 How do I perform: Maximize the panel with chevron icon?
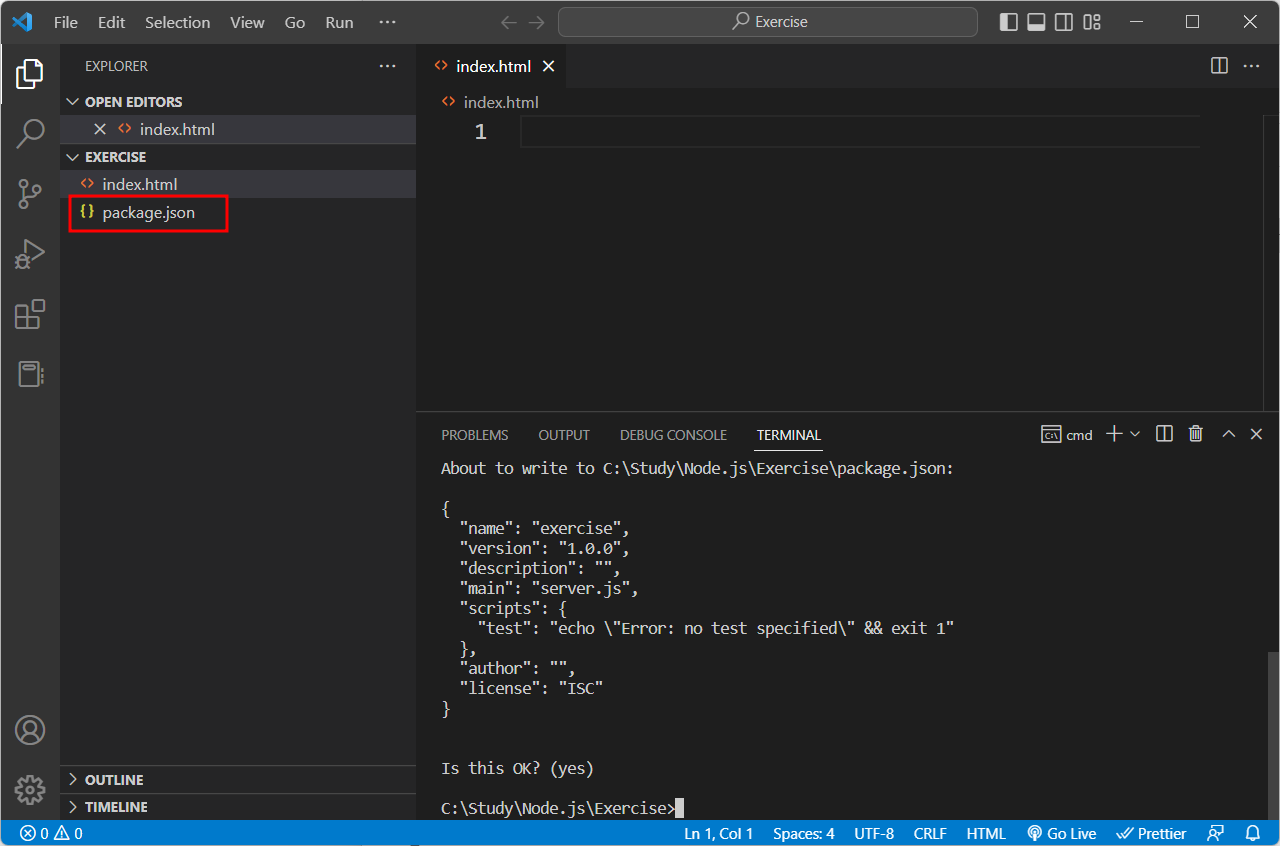pos(1228,433)
